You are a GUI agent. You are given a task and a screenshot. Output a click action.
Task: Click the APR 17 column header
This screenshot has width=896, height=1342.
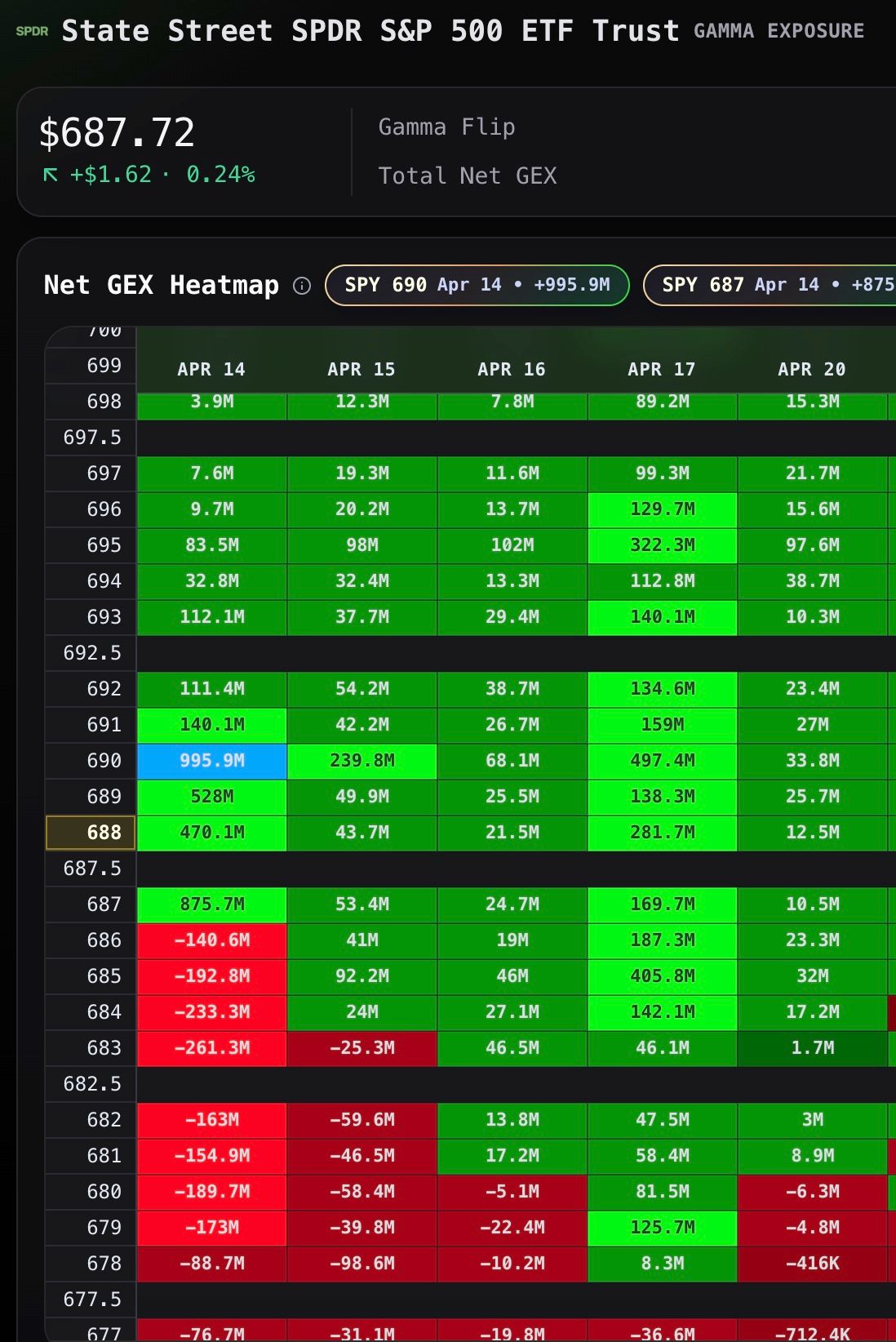pyautogui.click(x=662, y=369)
